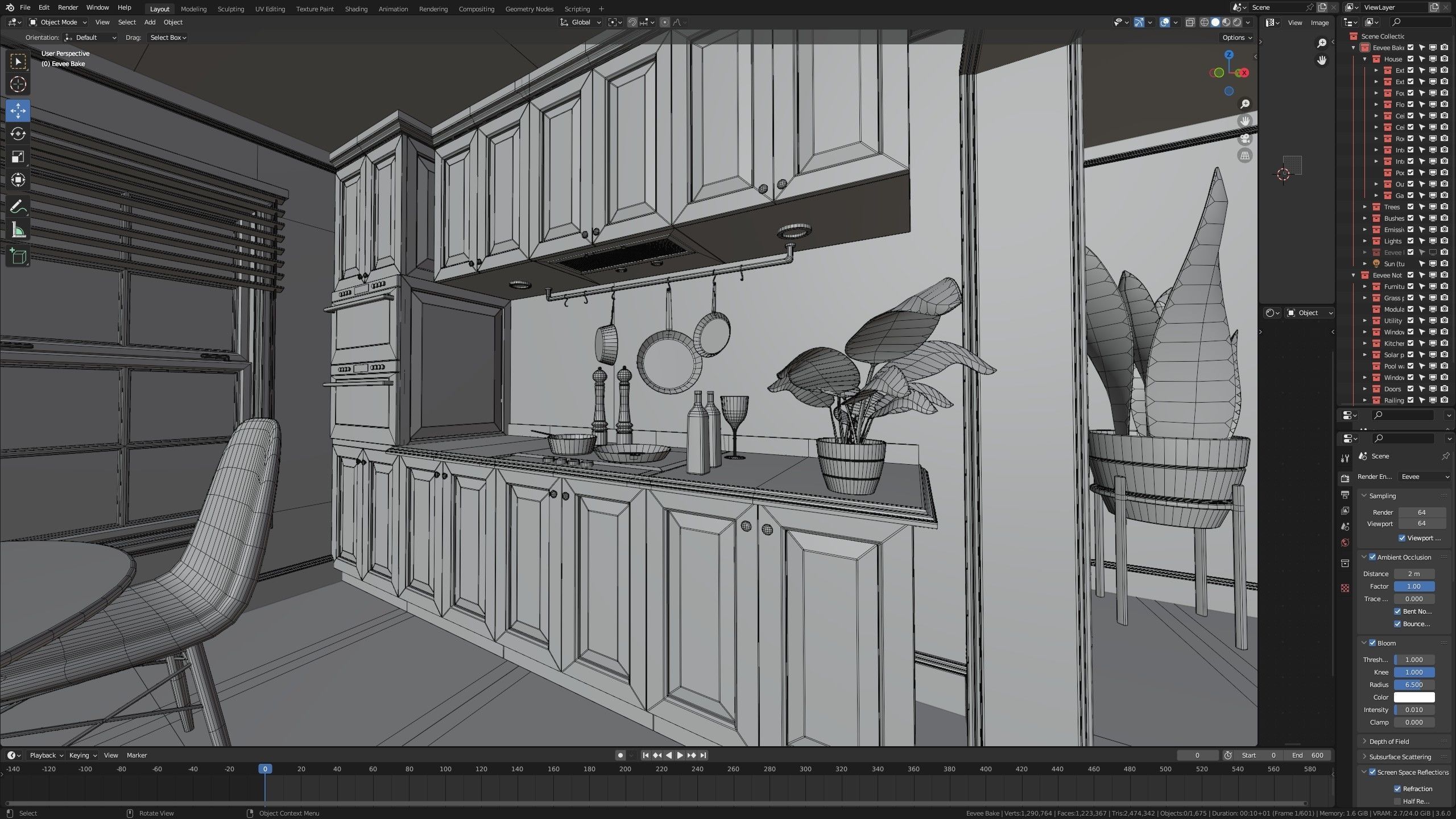This screenshot has height=819, width=1456.
Task: Select the Move tool in toolbar
Action: pyautogui.click(x=18, y=110)
